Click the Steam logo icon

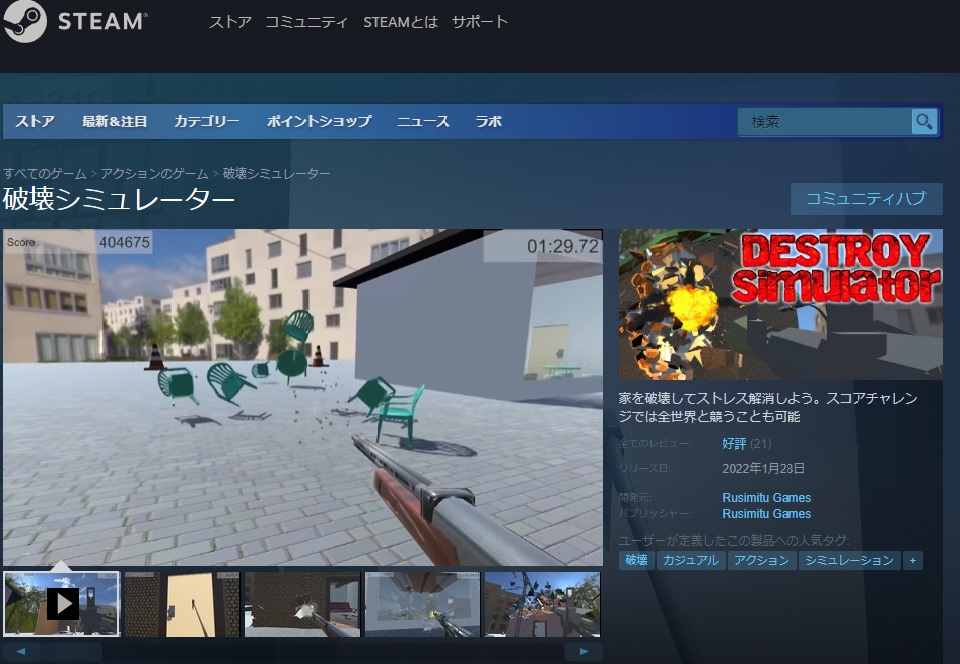(24, 21)
